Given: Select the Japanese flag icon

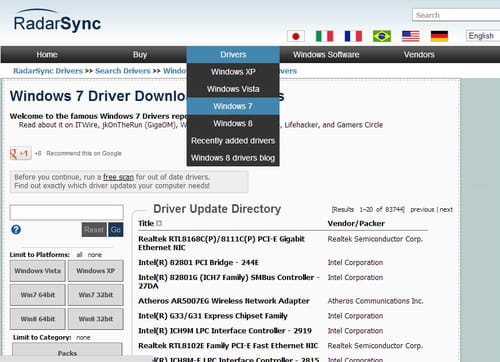Looking at the screenshot, I should tap(296, 36).
